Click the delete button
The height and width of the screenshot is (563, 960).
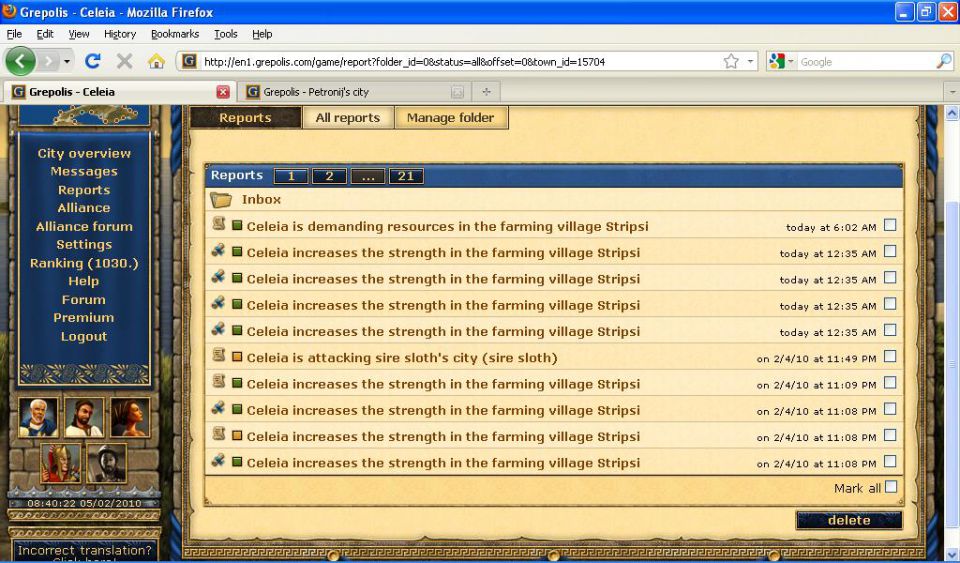849,520
